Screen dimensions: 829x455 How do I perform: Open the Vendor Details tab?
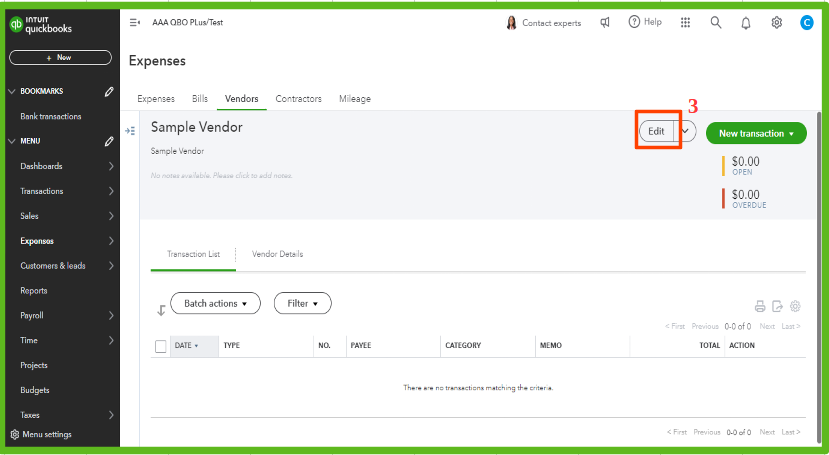click(x=278, y=254)
